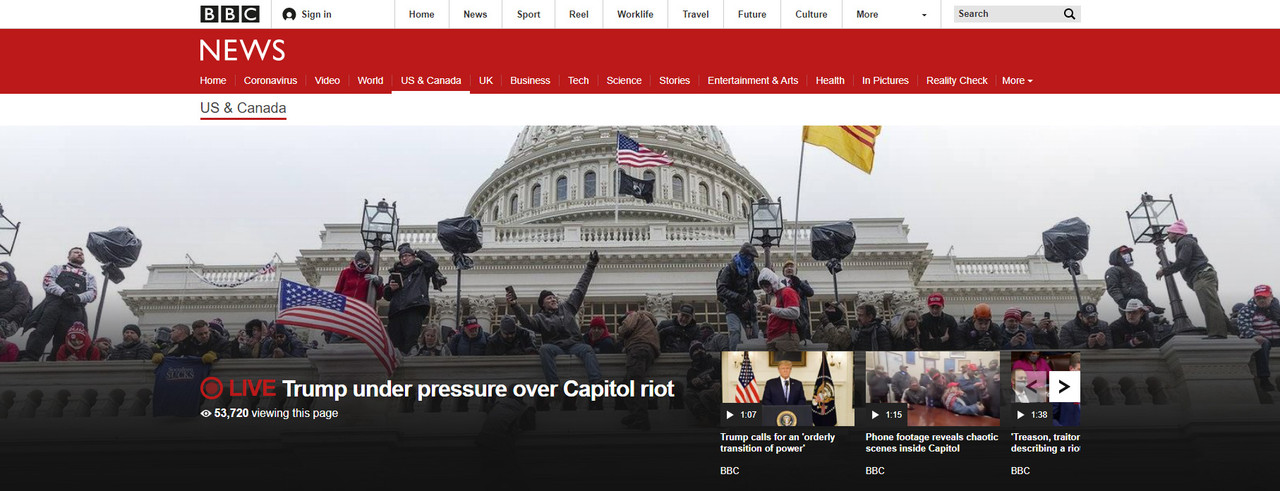Viewport: 1280px width, 491px height.
Task: Open the News tab in top bar
Action: tap(475, 14)
